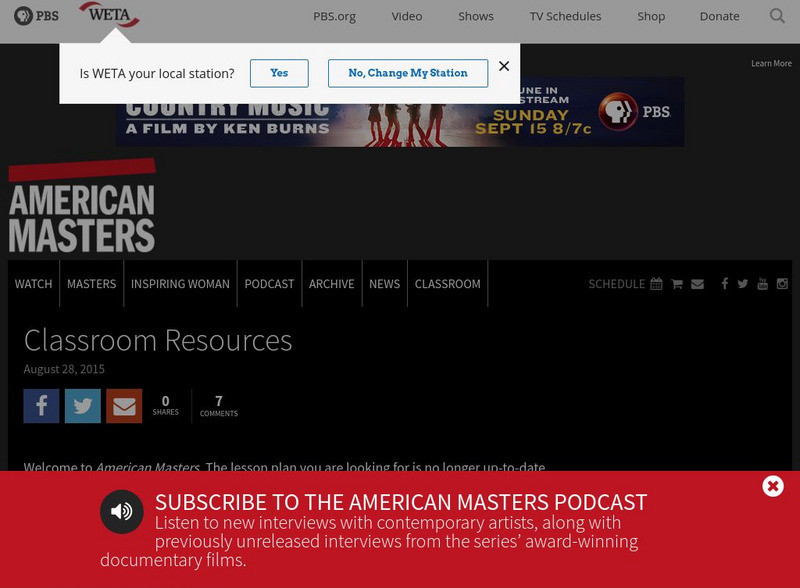Go to the Podcast tab

tap(269, 284)
